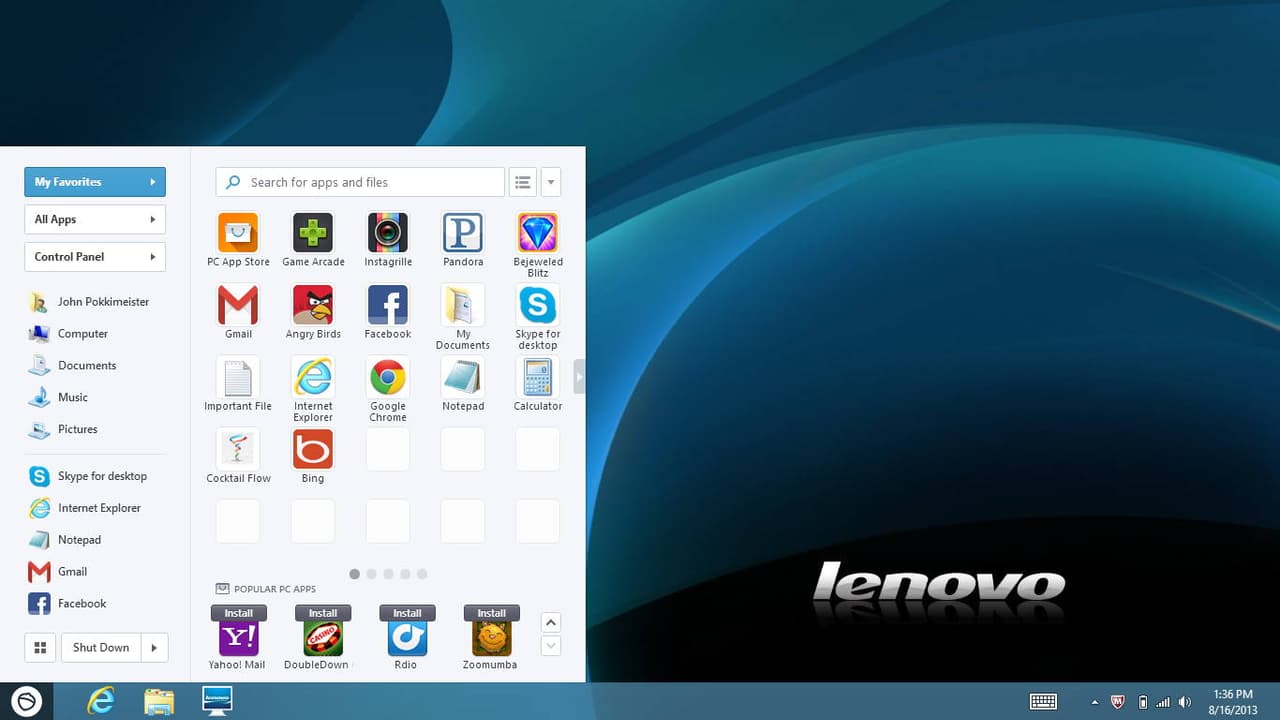Viewport: 1280px width, 720px height.
Task: Expand the dropdown arrow next to list view
Action: click(x=551, y=182)
